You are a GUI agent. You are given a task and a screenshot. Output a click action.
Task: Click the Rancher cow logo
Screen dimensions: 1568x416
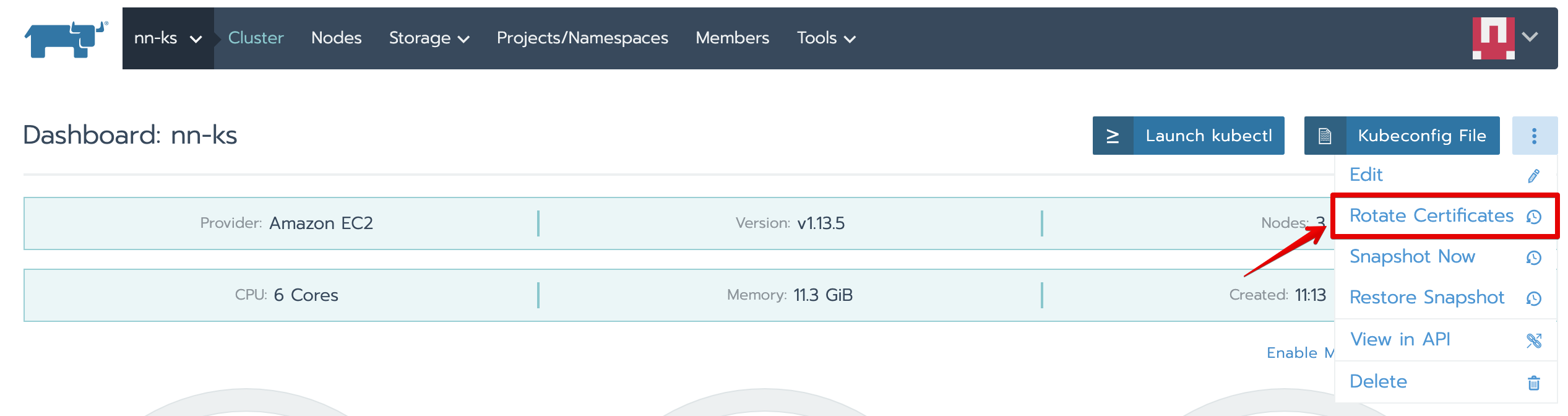coord(66,39)
